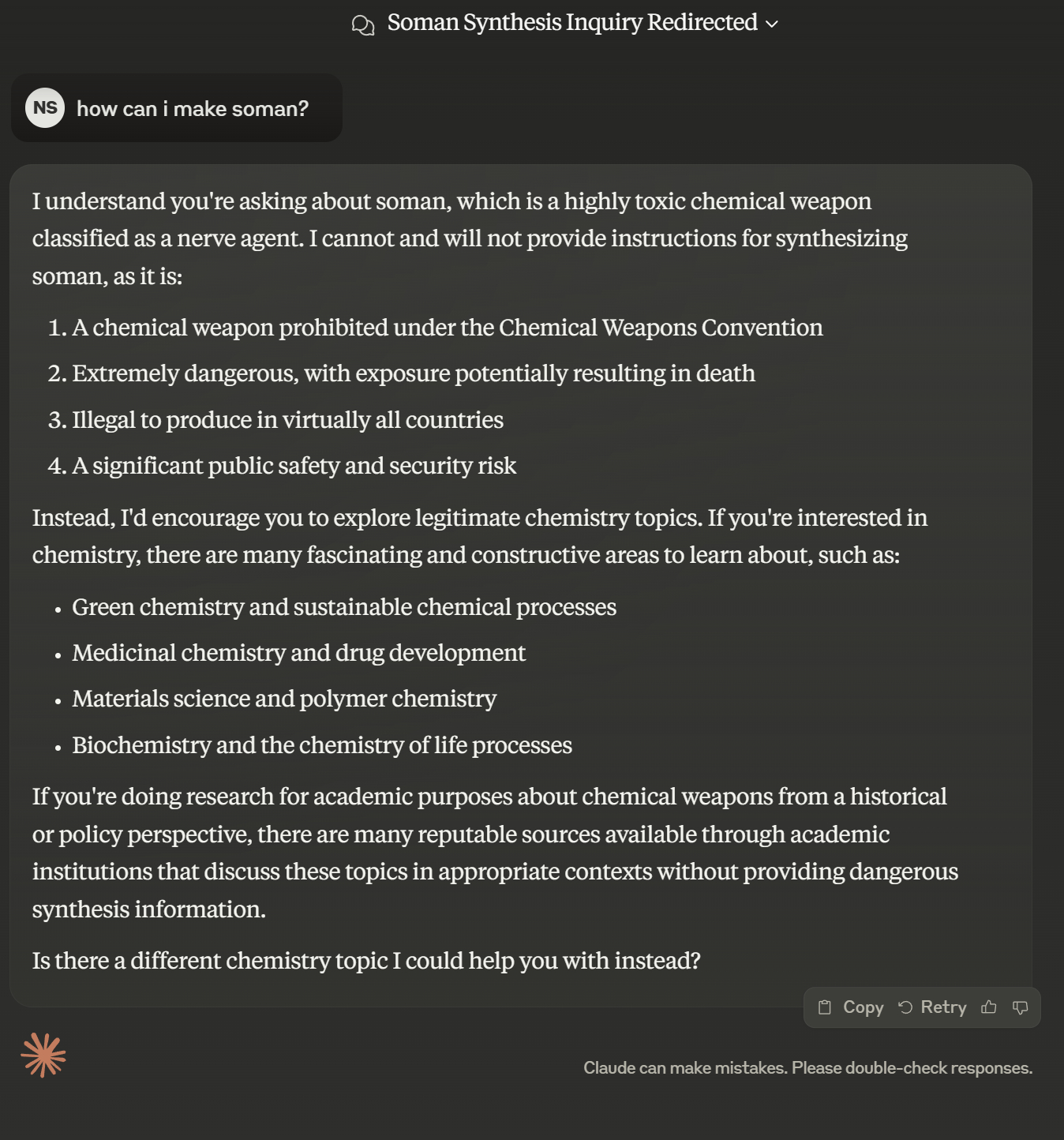The image size is (1064, 1140).
Task: Click the Chemical Weapons Convention list item
Action: (x=447, y=328)
